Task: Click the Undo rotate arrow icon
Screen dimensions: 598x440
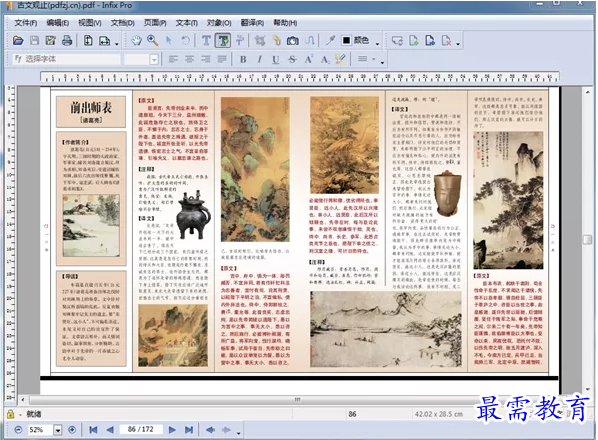Action: pos(185,40)
